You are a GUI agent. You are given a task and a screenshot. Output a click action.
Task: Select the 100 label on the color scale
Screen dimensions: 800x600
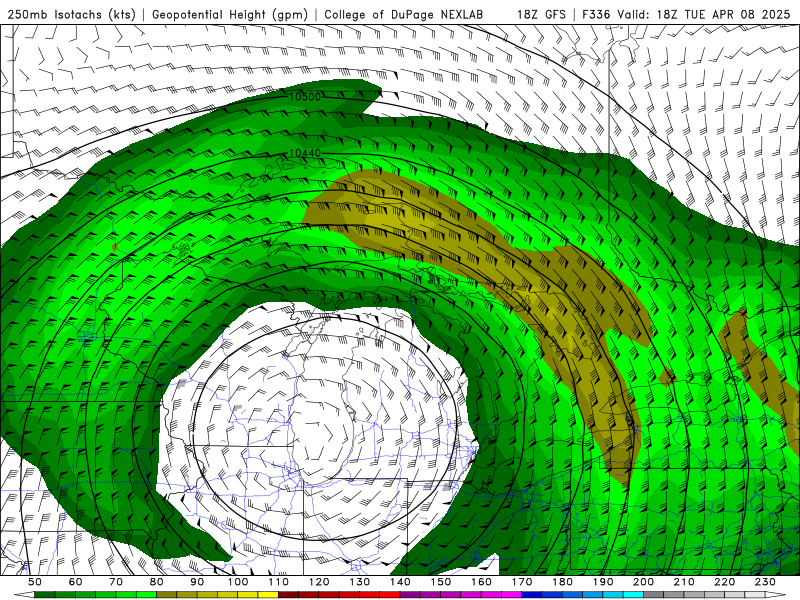pos(238,582)
